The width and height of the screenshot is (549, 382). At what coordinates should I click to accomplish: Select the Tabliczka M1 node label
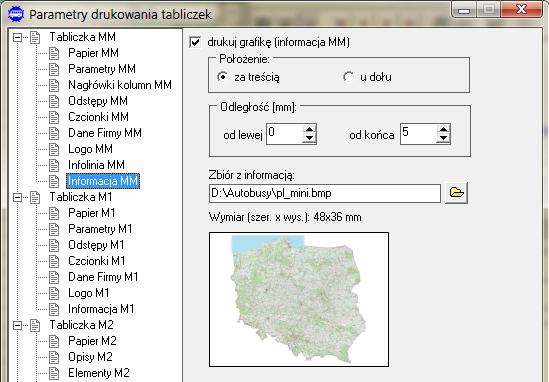81,197
